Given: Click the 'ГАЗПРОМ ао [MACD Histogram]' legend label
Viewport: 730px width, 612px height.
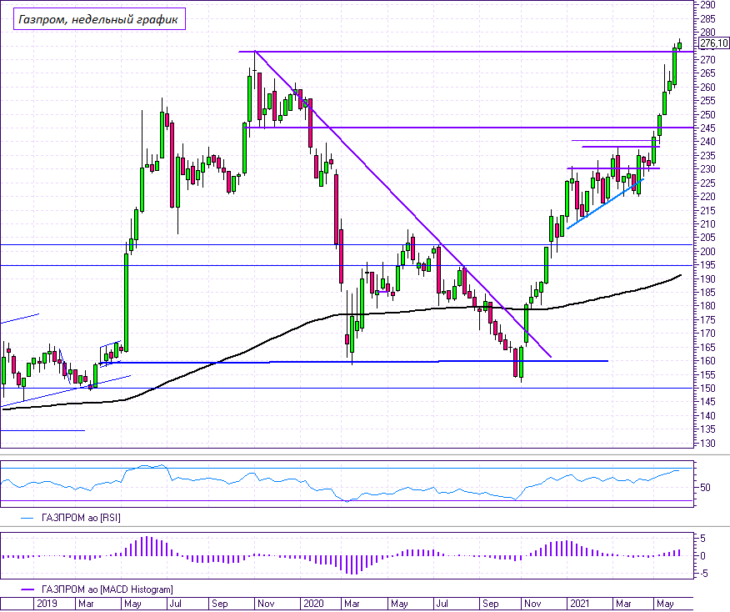Looking at the screenshot, I should 107,590.
